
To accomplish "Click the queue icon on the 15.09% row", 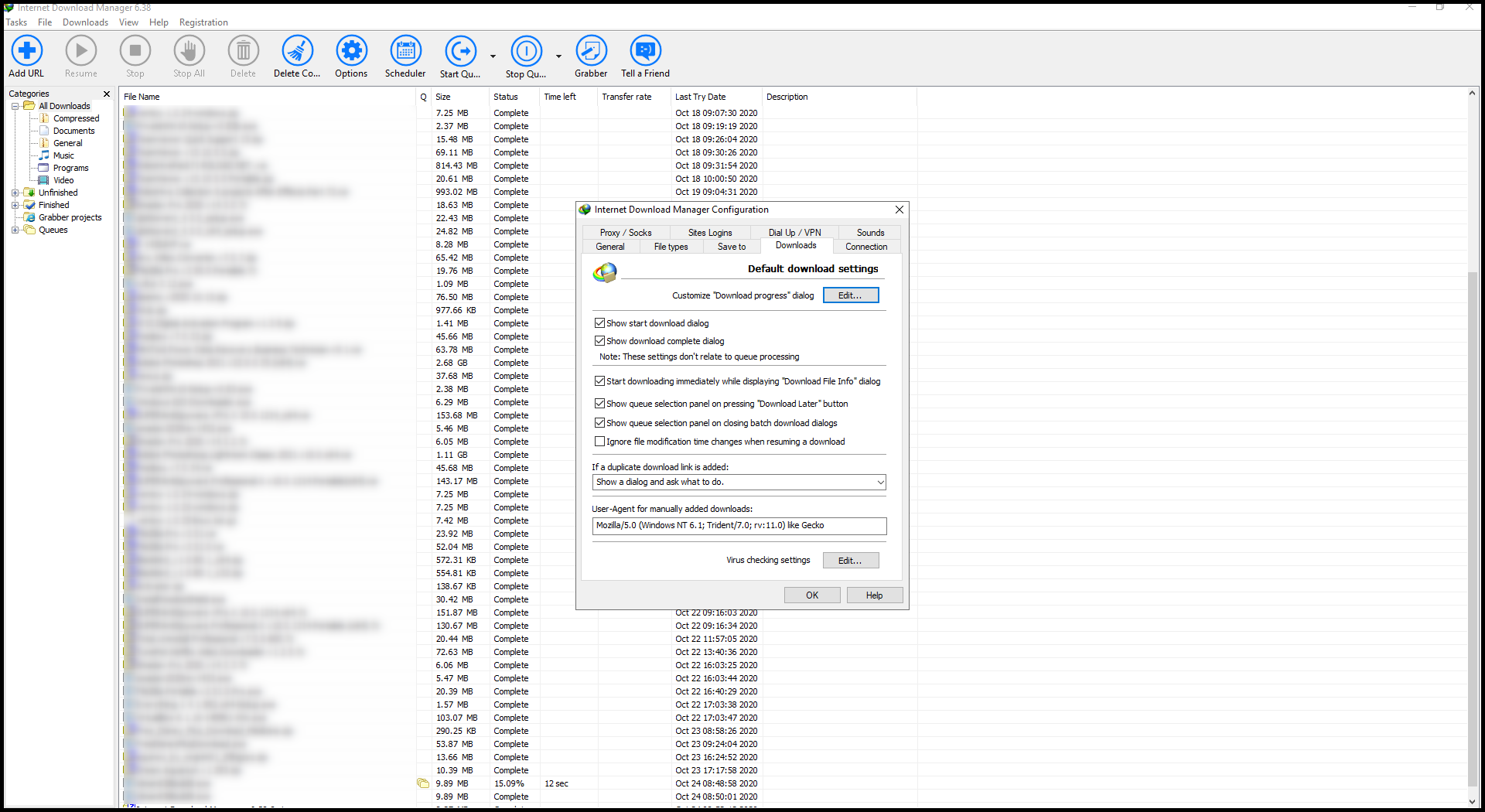I will tap(423, 783).
